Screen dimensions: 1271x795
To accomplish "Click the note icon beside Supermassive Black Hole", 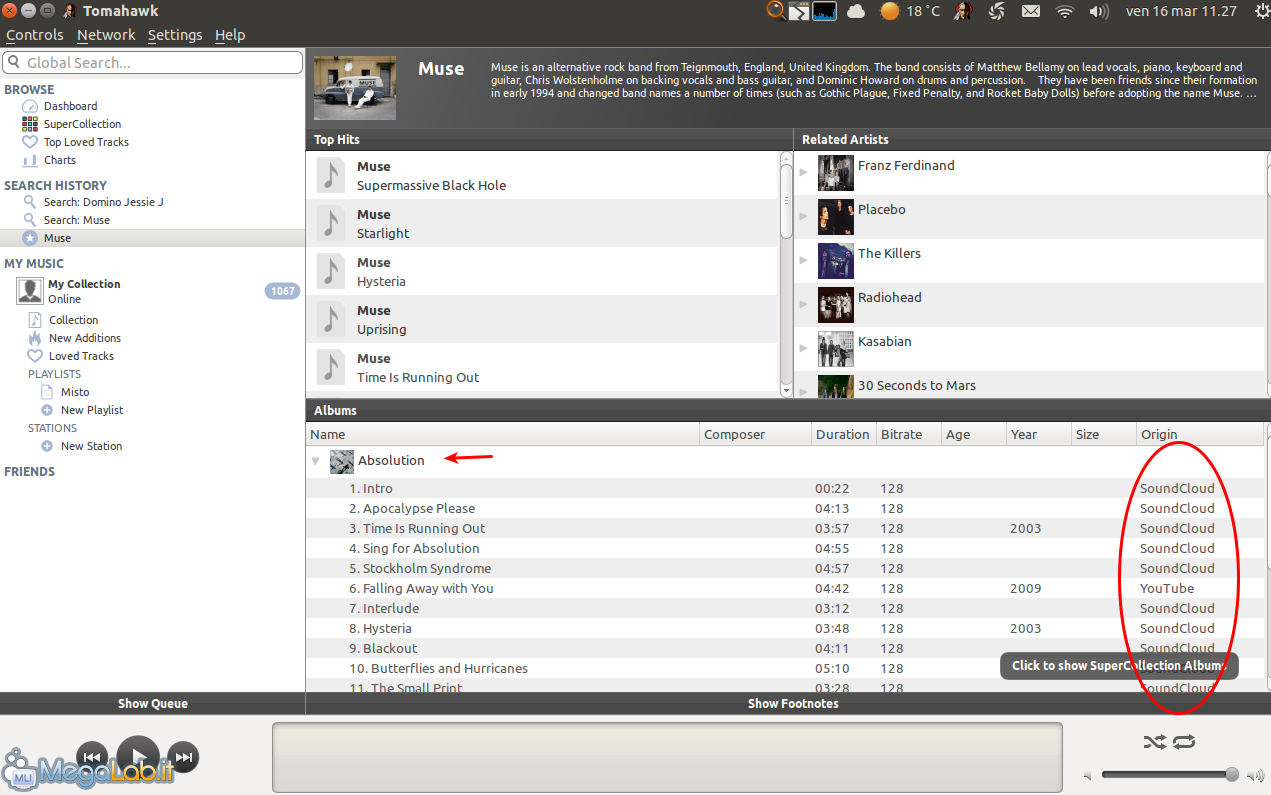I will coord(331,175).
